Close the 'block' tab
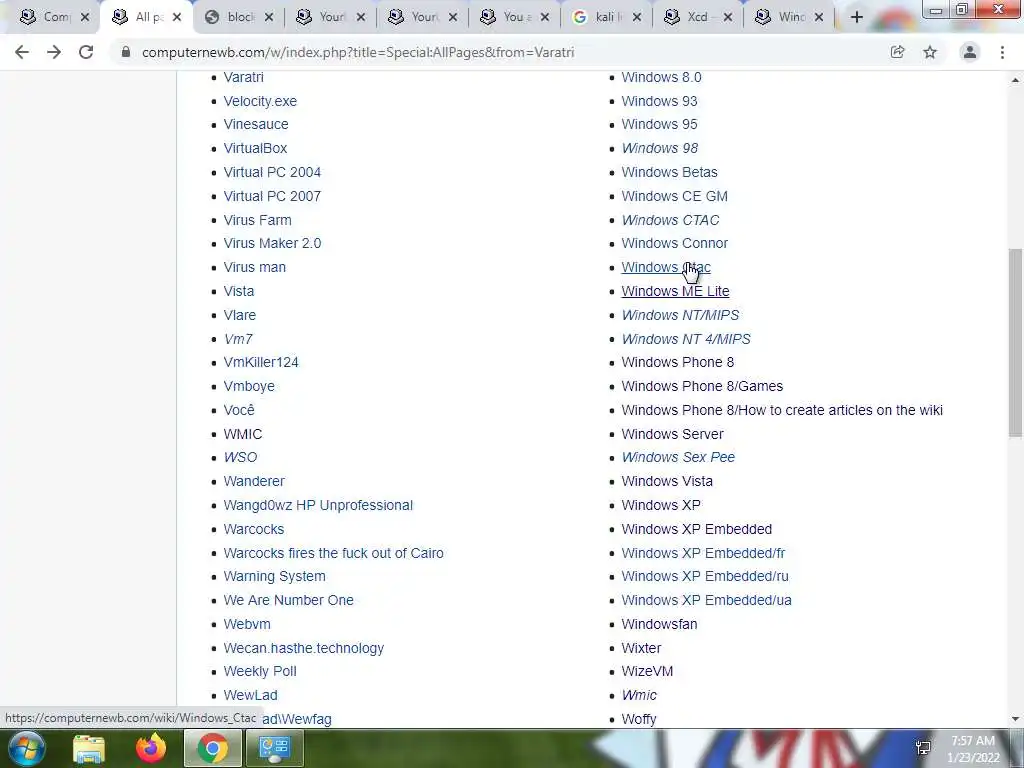This screenshot has height=768, width=1024. pyautogui.click(x=268, y=17)
